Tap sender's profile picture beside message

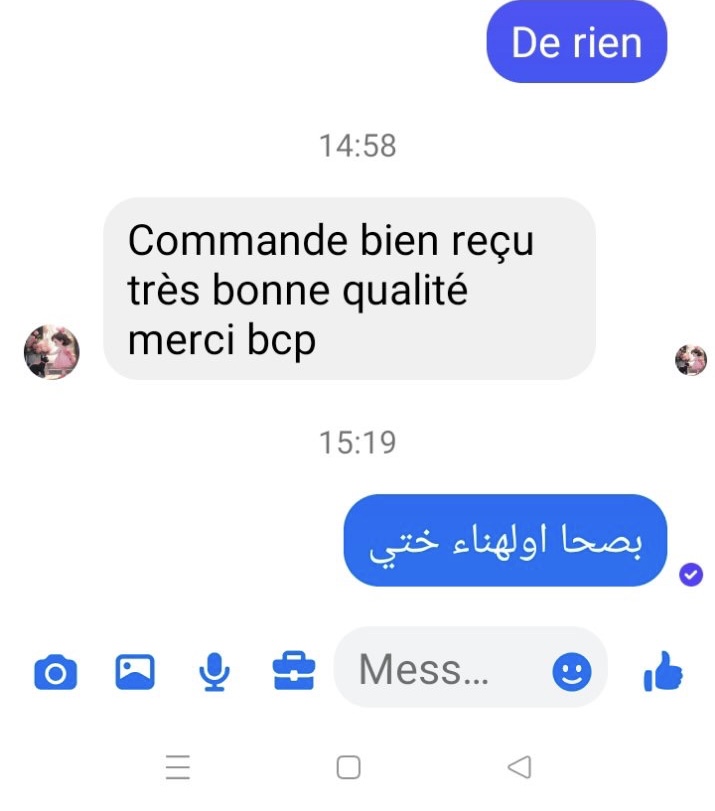click(52, 352)
